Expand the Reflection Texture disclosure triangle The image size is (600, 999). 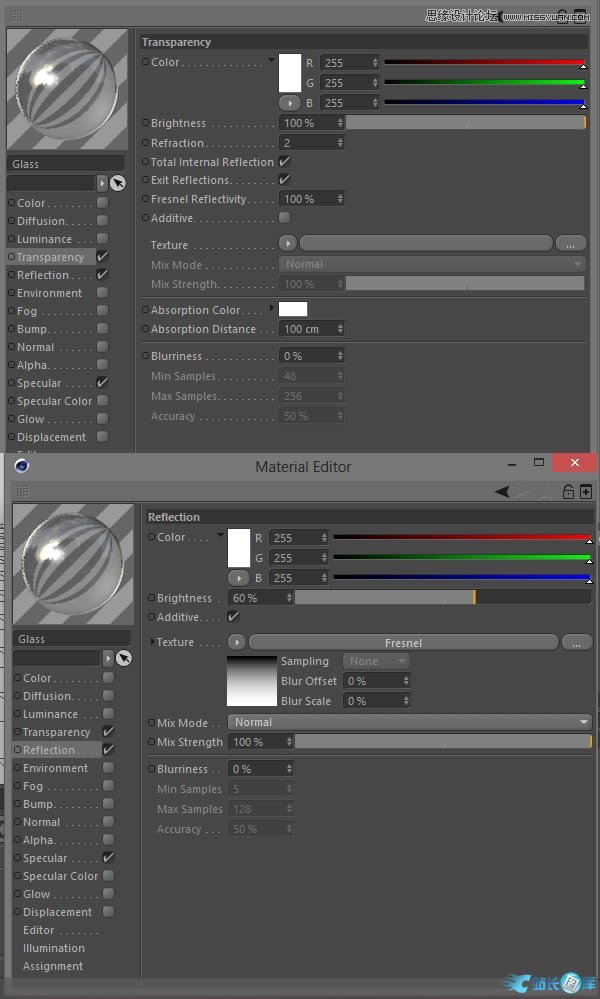(x=152, y=642)
